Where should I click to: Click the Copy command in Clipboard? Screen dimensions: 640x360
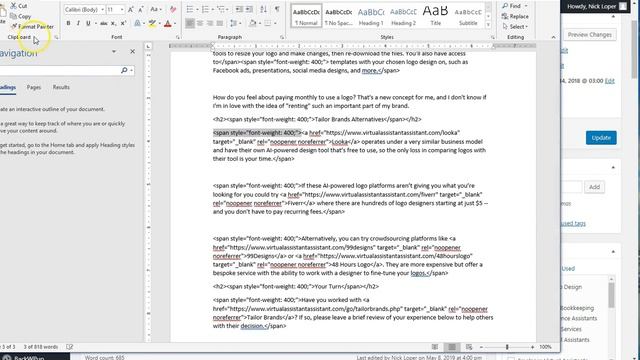coord(20,16)
